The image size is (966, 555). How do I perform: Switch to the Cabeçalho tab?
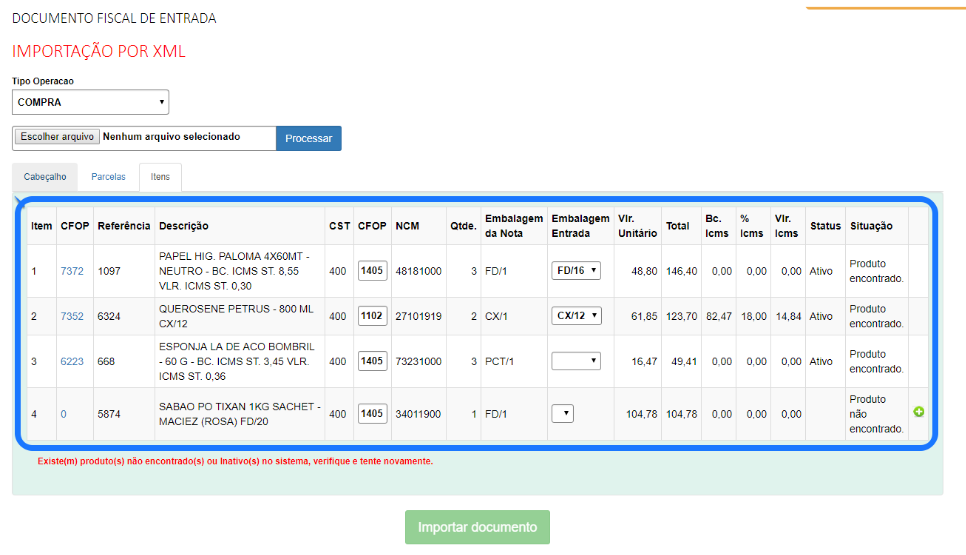(45, 177)
